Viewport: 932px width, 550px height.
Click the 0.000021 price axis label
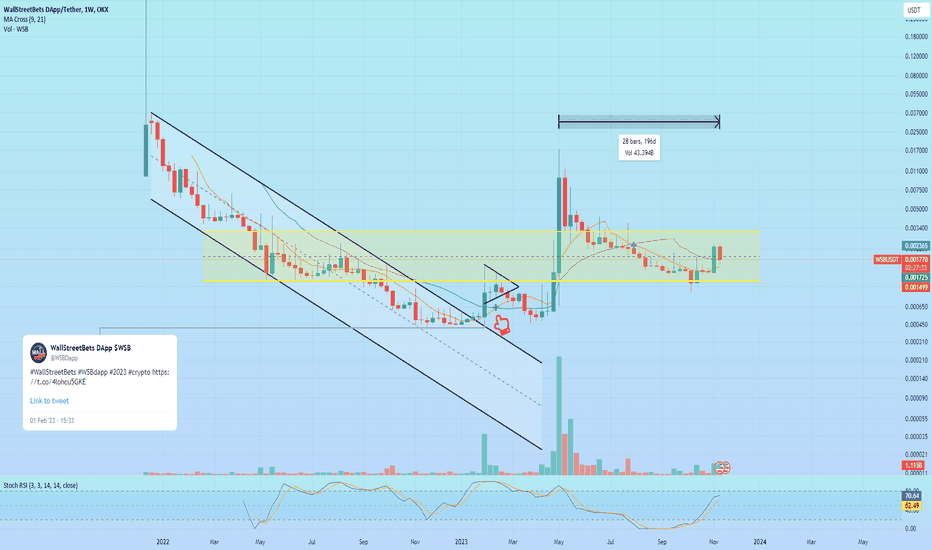tap(916, 454)
